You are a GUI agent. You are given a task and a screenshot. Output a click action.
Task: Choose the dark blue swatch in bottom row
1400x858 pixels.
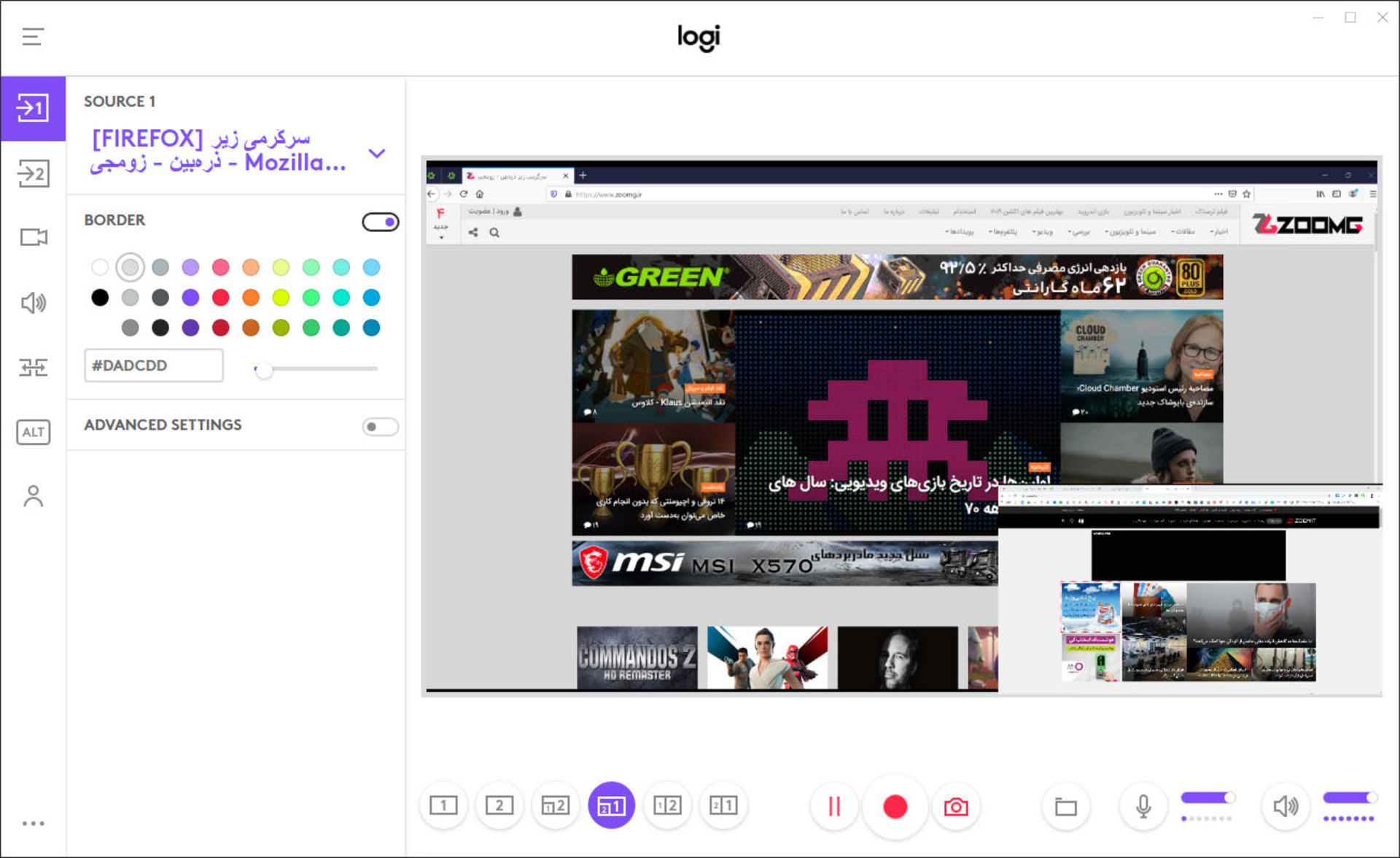tap(371, 328)
